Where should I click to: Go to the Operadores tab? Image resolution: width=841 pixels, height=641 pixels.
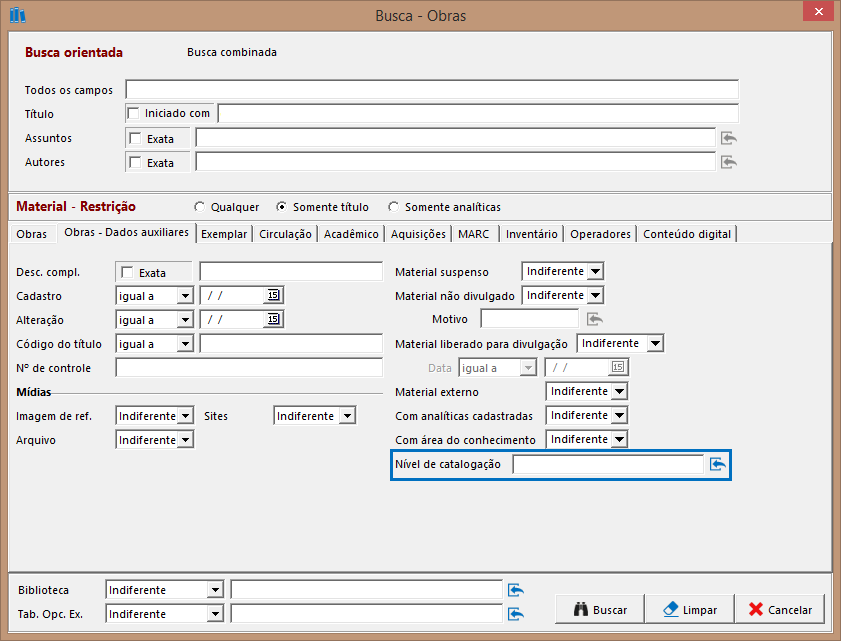pyautogui.click(x=600, y=234)
